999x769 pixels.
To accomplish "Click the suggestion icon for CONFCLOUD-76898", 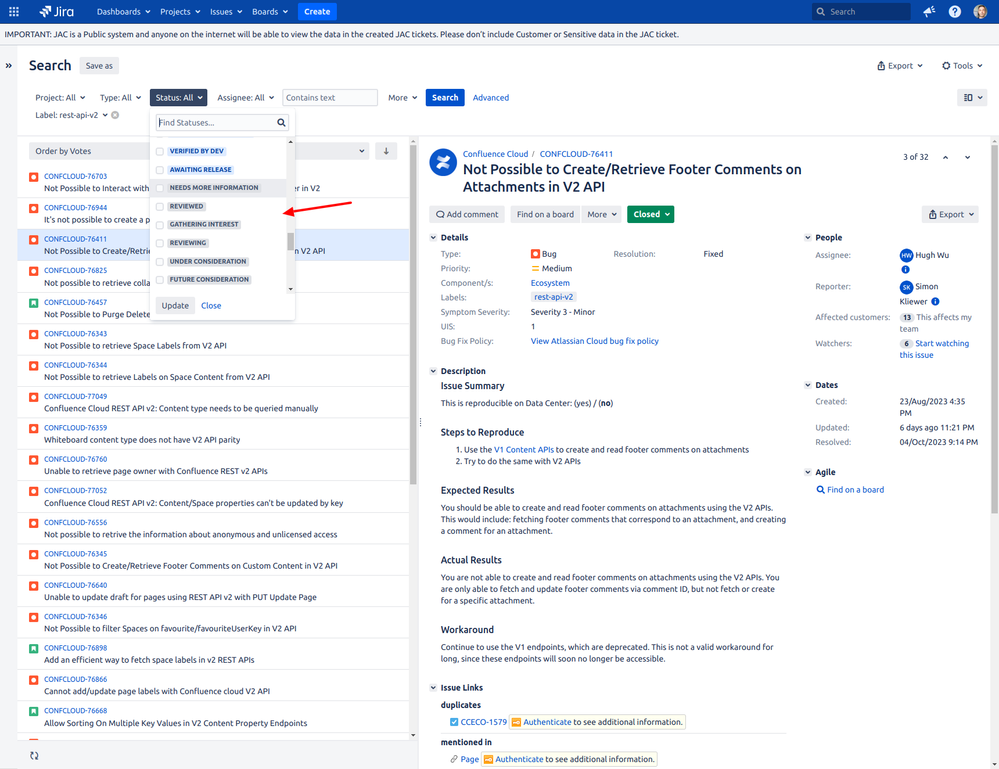I will tap(34, 649).
